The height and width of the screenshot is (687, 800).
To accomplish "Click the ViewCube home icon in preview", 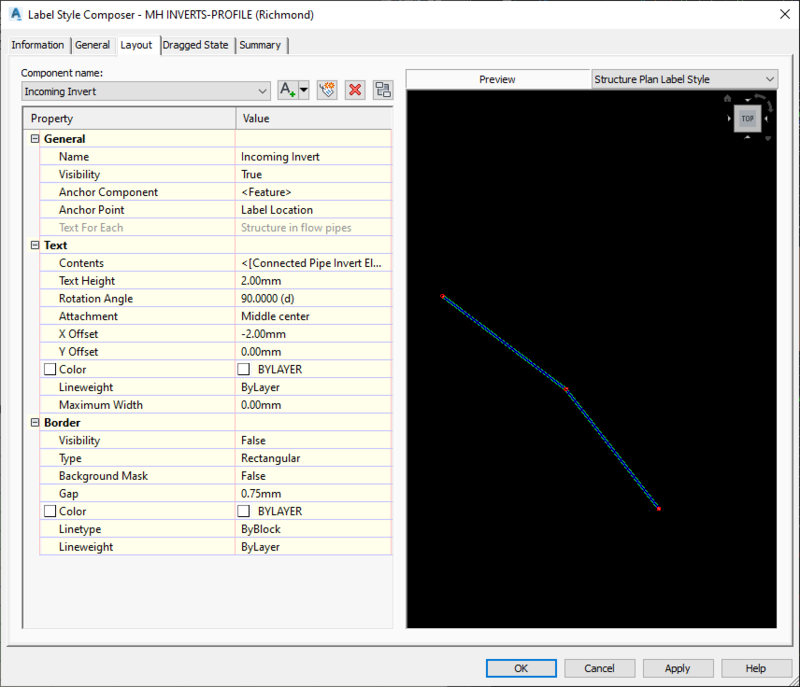I will pyautogui.click(x=728, y=98).
